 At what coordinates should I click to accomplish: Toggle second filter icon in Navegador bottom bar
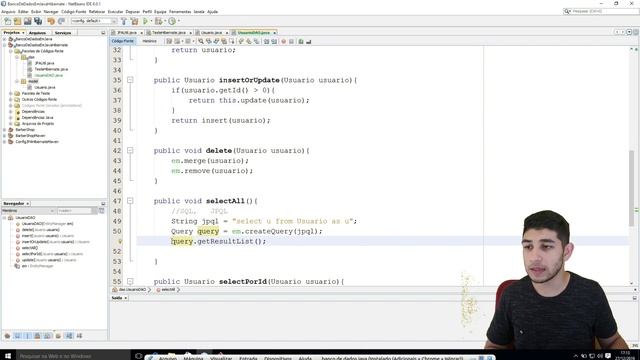[18, 336]
